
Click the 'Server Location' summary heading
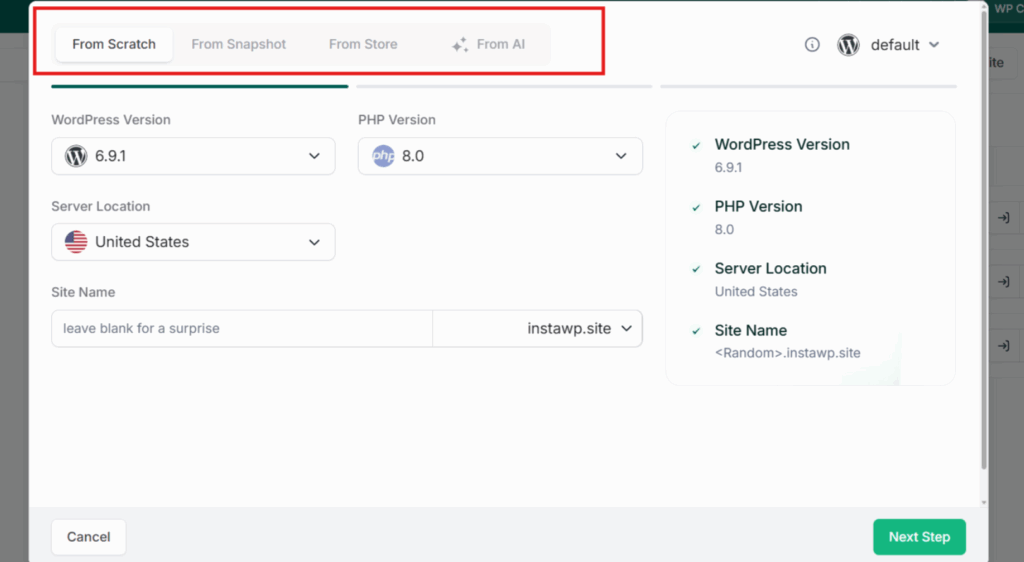(771, 268)
